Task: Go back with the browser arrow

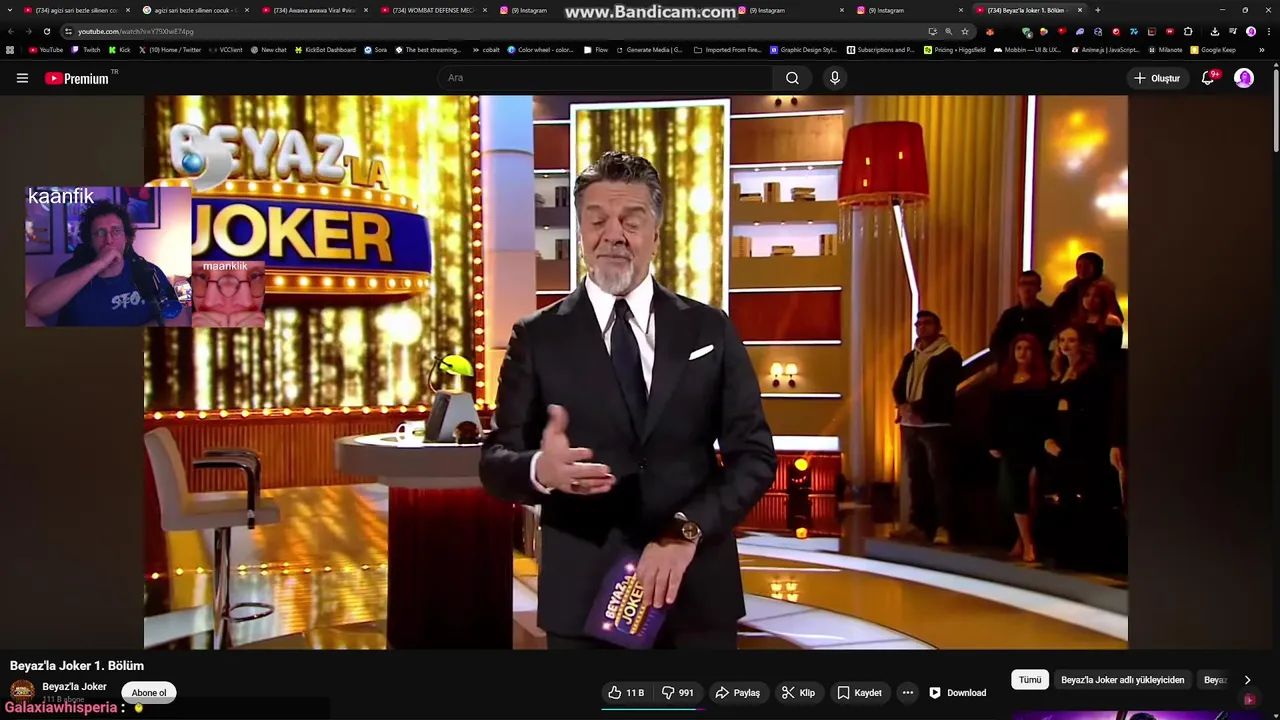Action: 10,31
